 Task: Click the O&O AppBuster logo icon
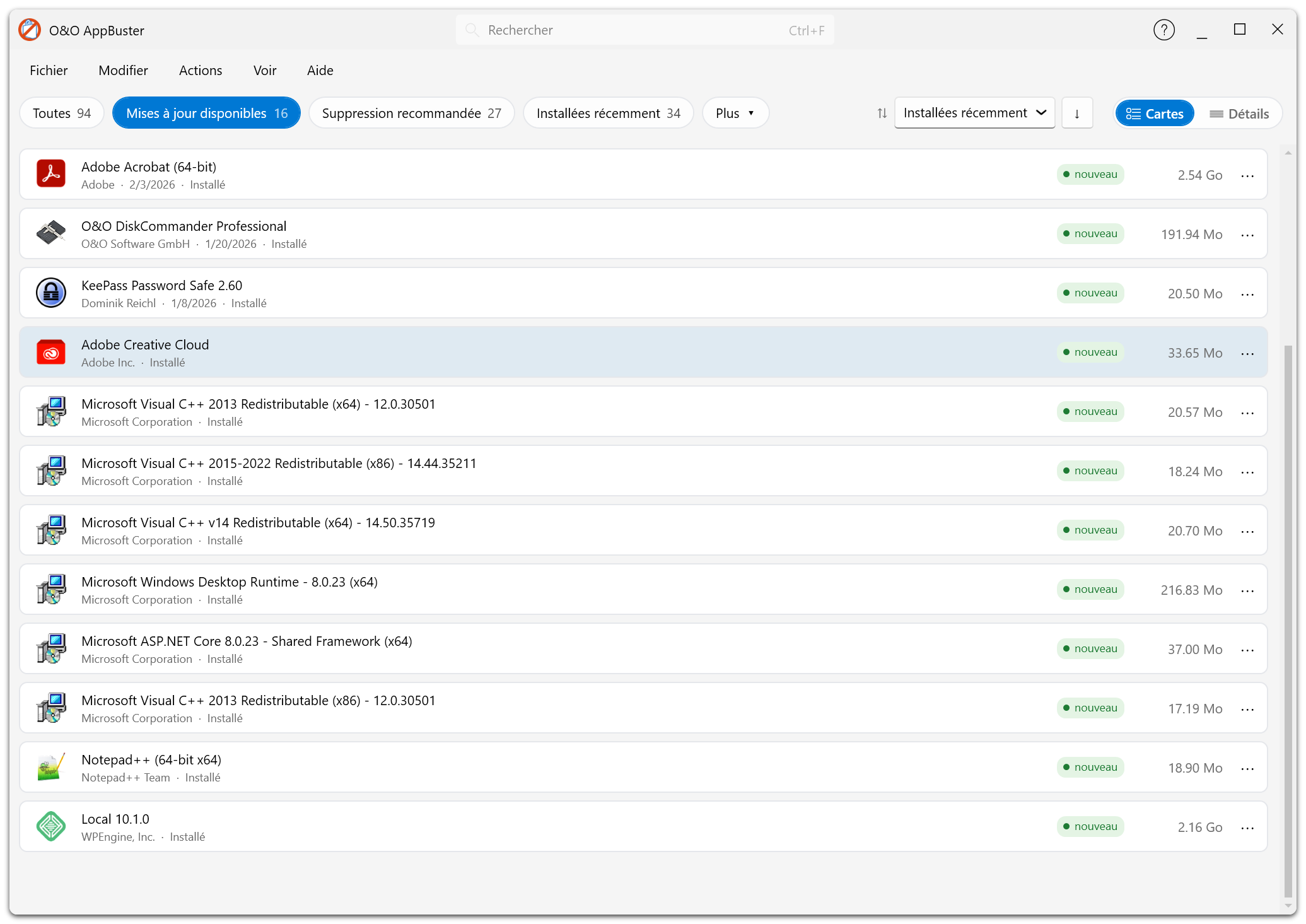tap(30, 30)
